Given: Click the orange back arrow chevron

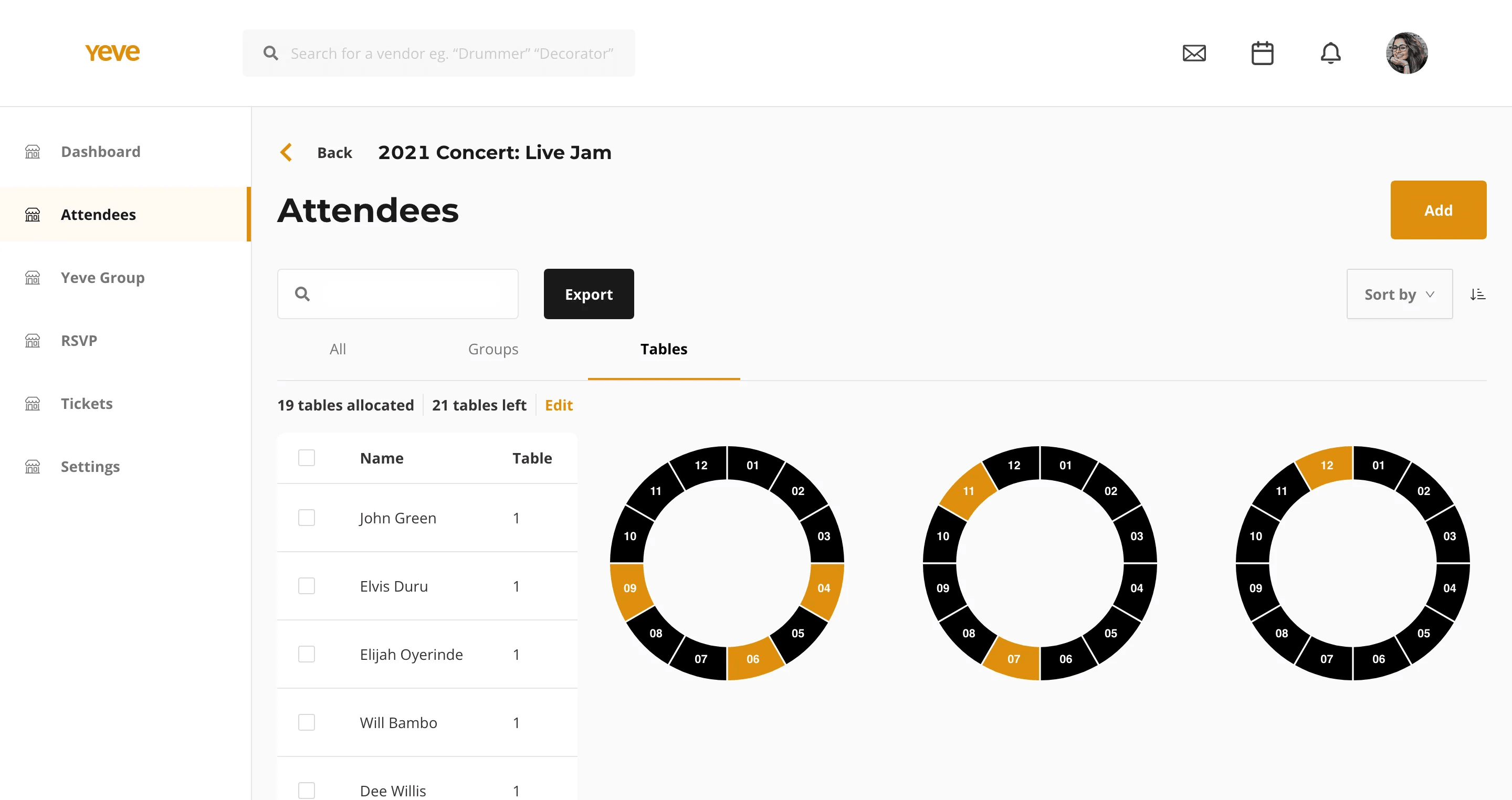Looking at the screenshot, I should [287, 153].
